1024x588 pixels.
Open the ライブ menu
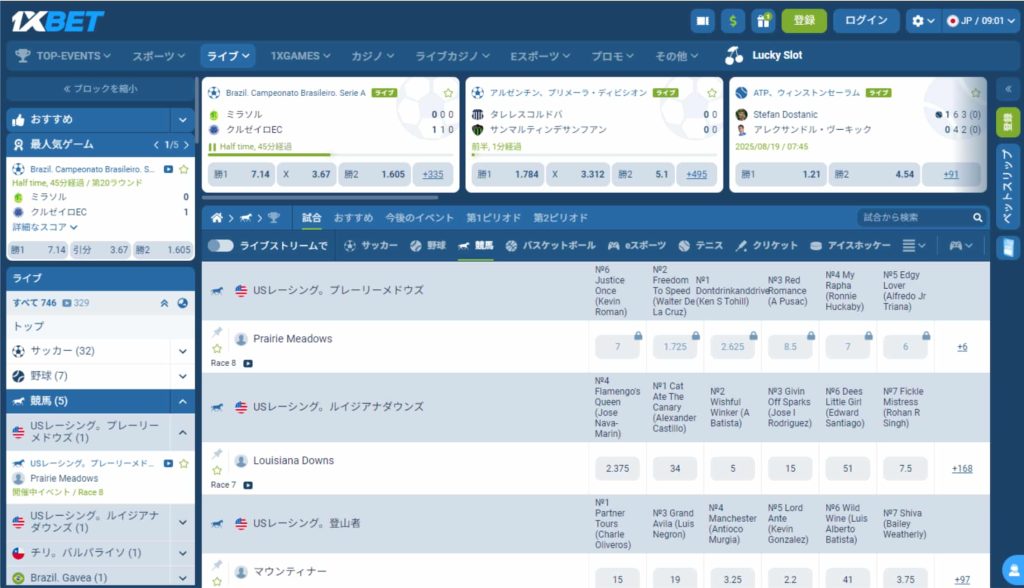tap(227, 56)
